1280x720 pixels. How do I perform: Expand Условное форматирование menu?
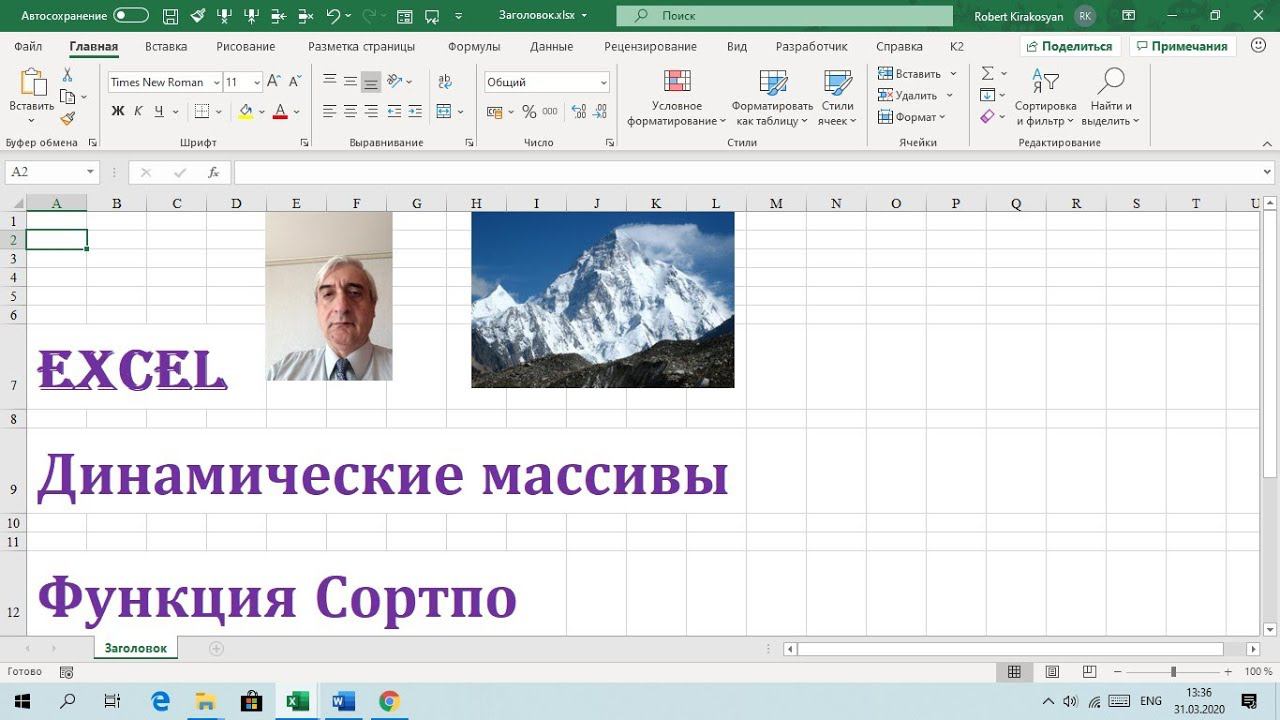click(x=677, y=98)
